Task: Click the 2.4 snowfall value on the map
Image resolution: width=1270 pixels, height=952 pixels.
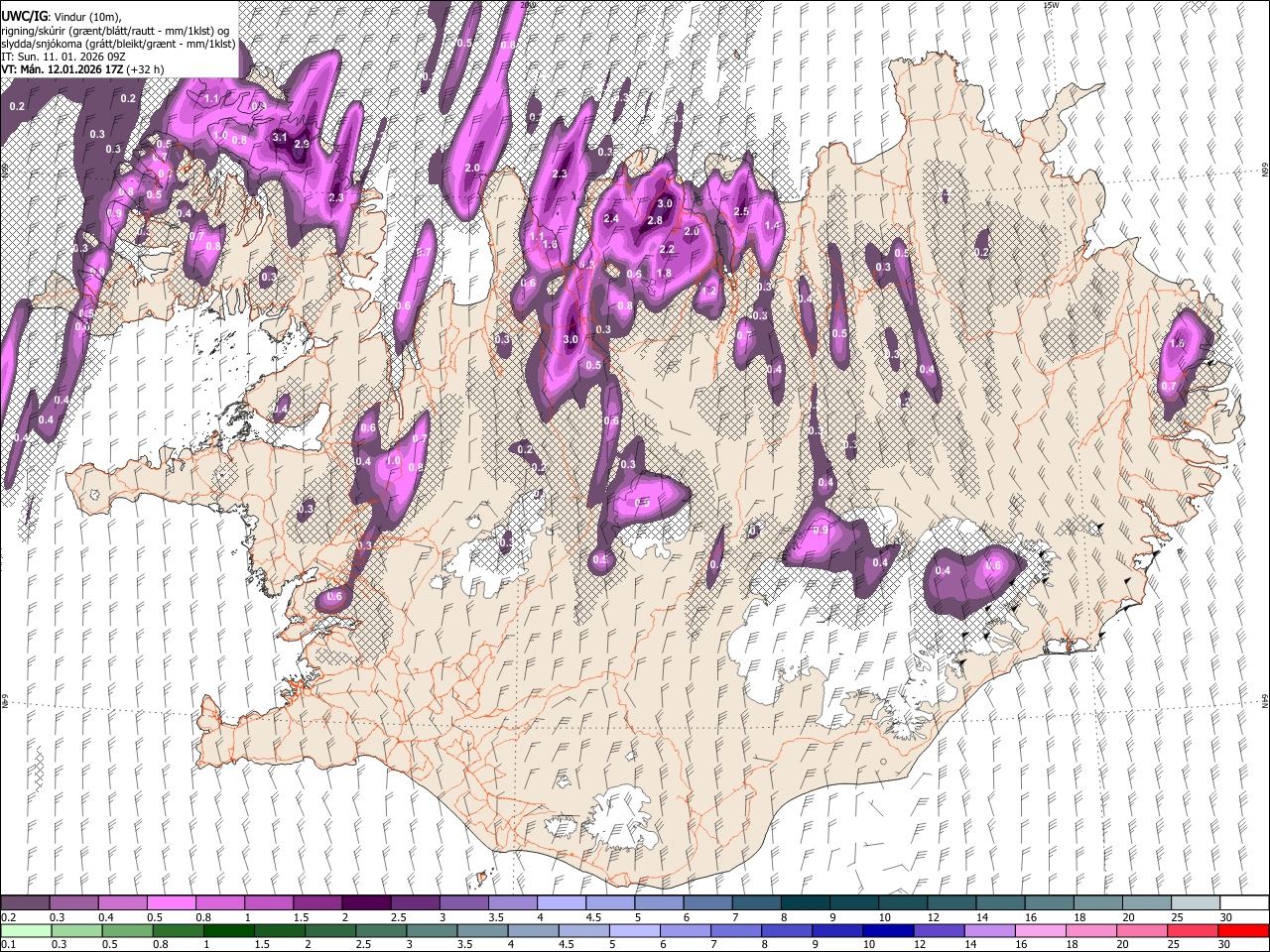Action: pyautogui.click(x=611, y=219)
